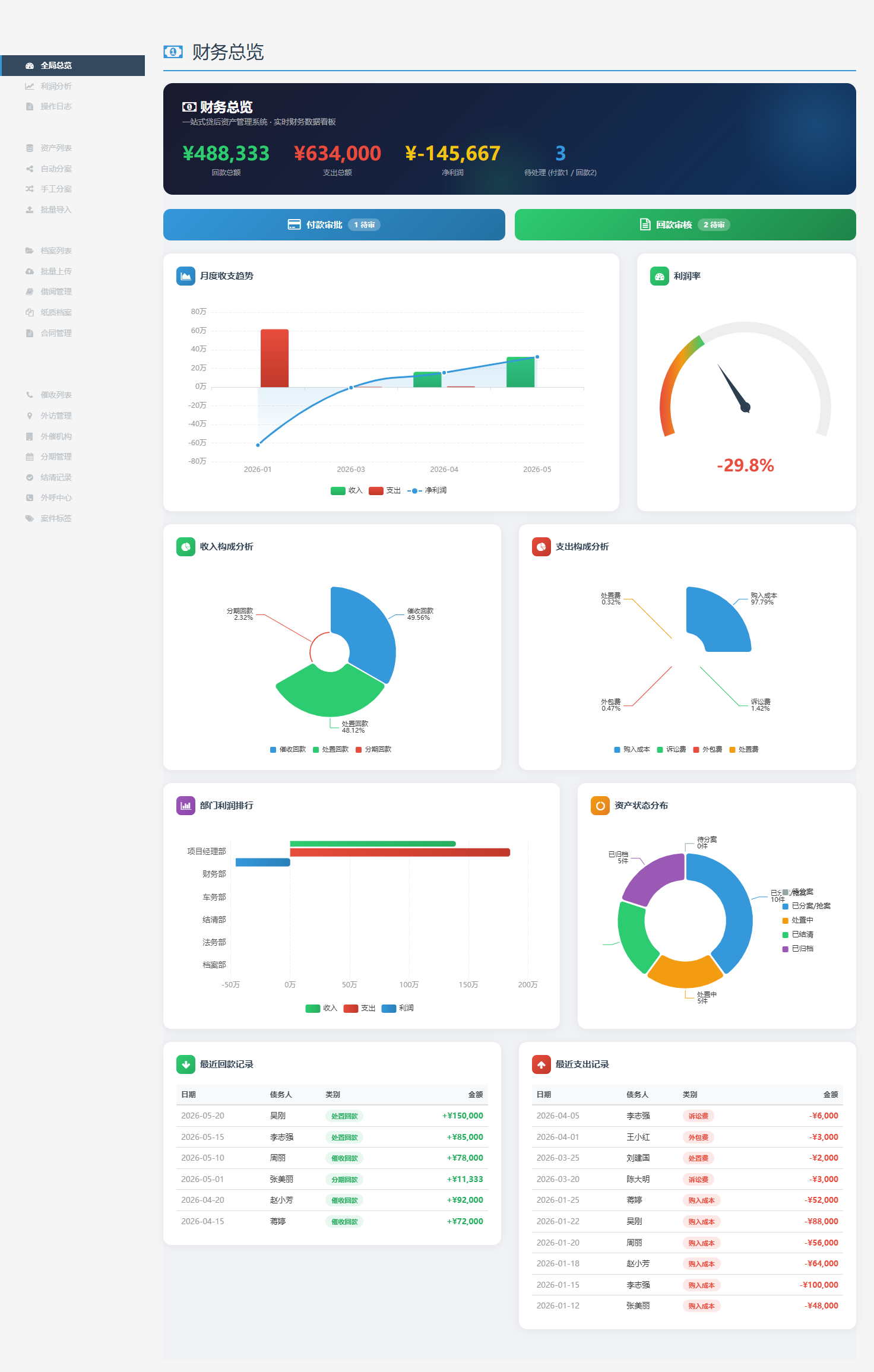
Task: Click the 最近支出记录 up-arrow icon
Action: (x=541, y=1064)
